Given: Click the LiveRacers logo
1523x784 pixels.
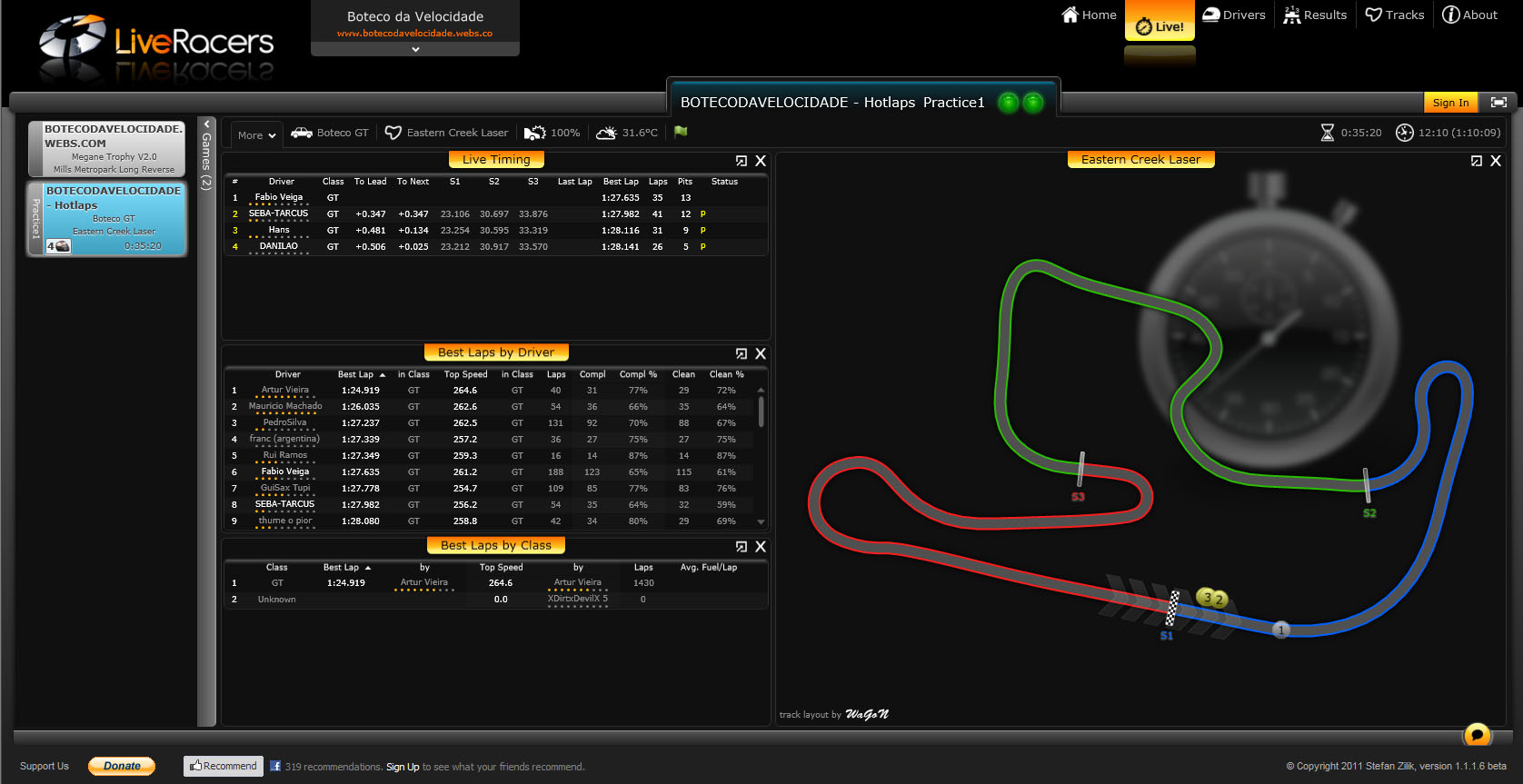Looking at the screenshot, I should [156, 43].
